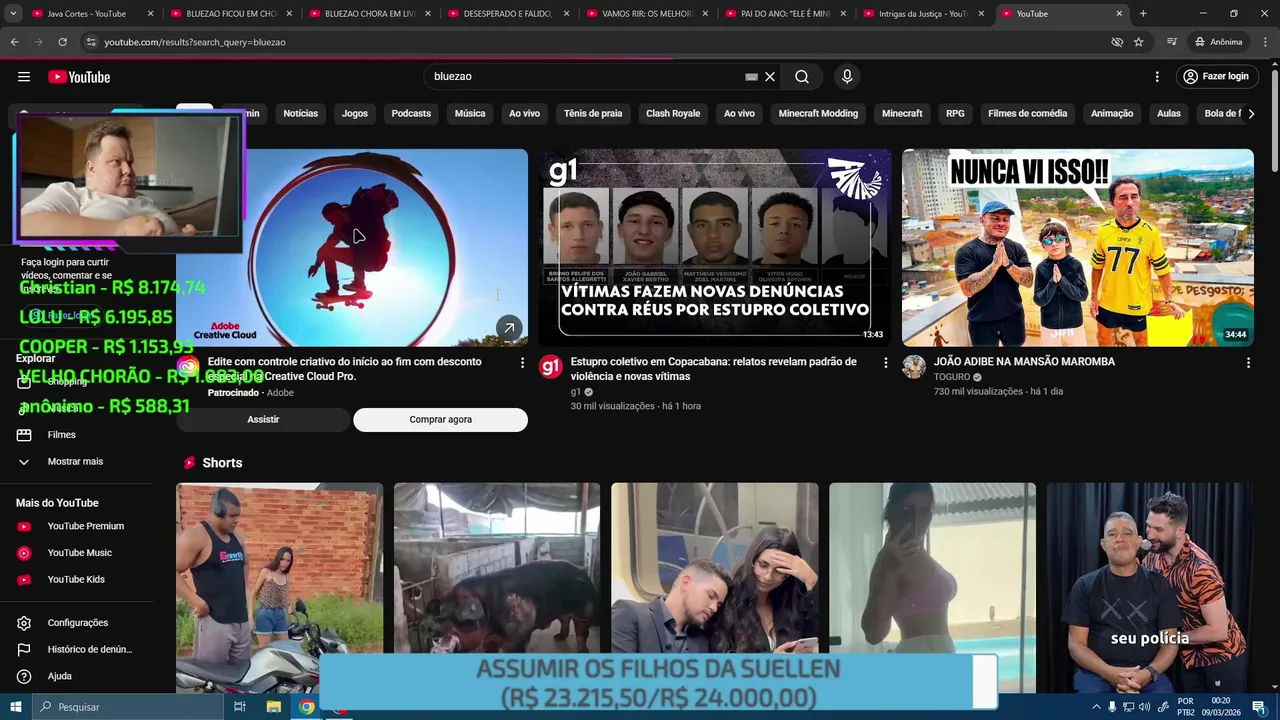This screenshot has width=1280, height=720.
Task: Click the Pesquisar taskbar search box
Action: pyautogui.click(x=128, y=707)
